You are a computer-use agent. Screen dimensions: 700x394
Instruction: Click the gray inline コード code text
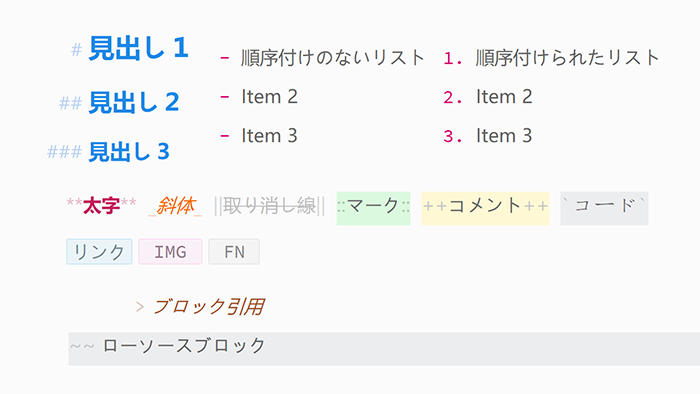coord(604,206)
